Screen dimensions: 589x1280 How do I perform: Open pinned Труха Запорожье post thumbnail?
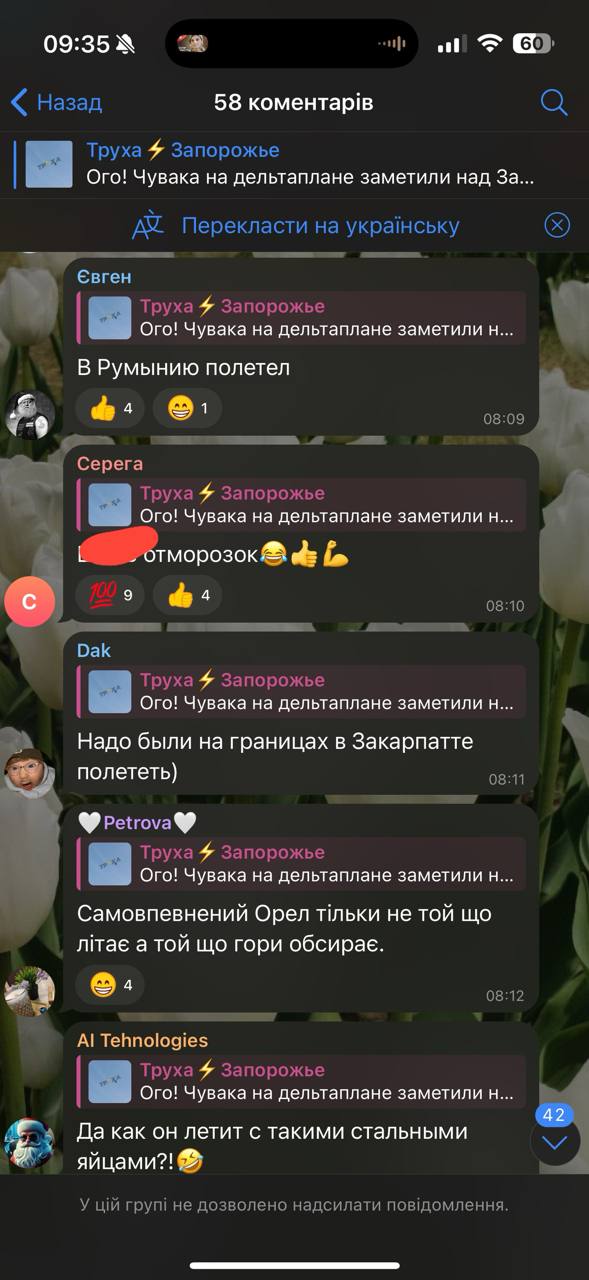coord(49,164)
